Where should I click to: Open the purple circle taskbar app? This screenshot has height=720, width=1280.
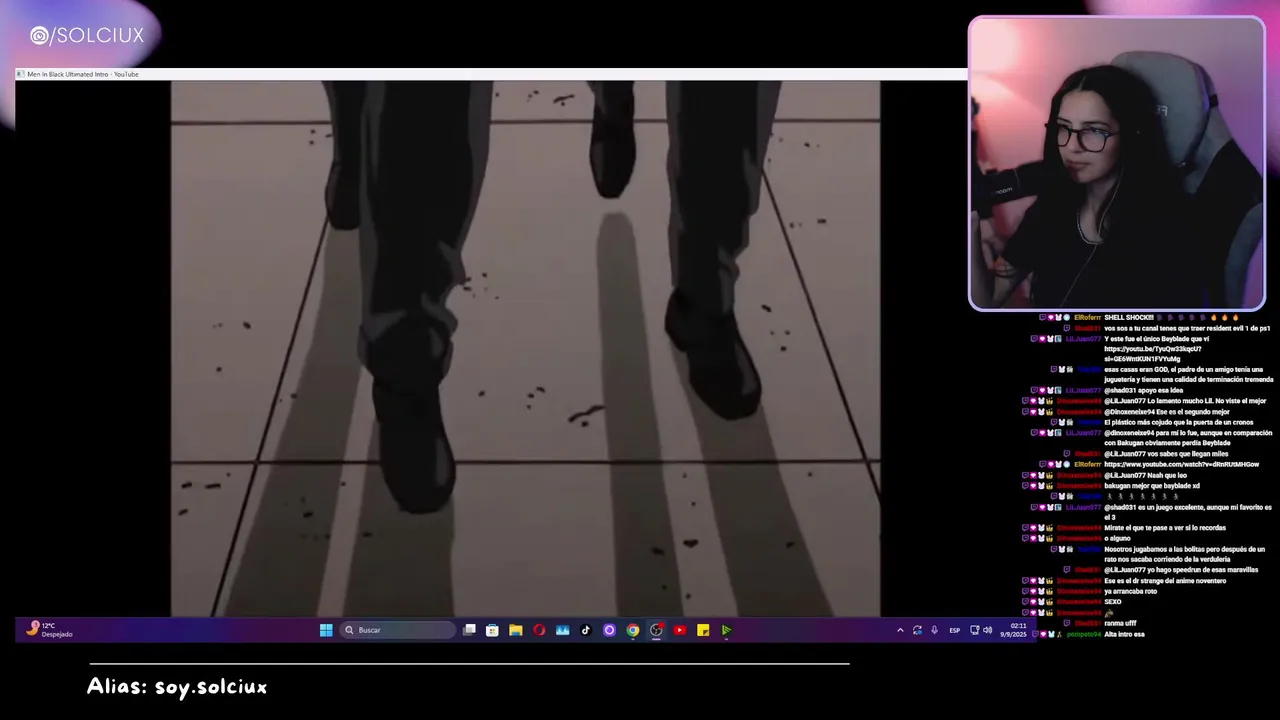[x=609, y=630]
